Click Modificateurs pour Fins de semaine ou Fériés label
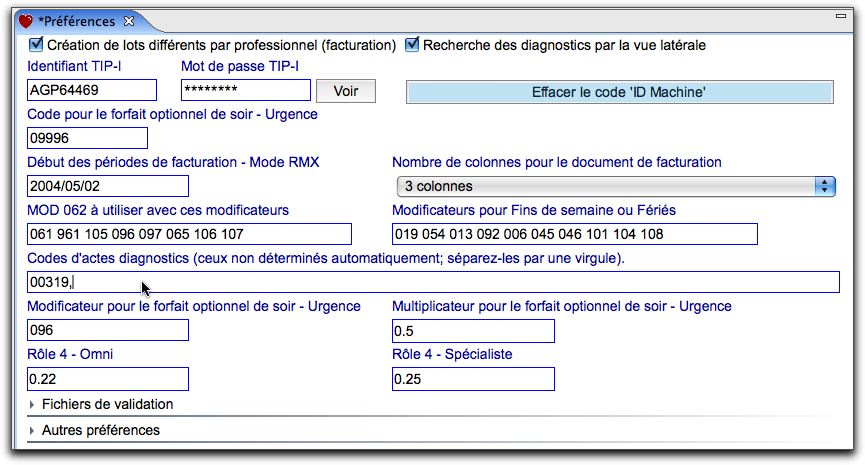This screenshot has width=865, height=465. pos(534,210)
